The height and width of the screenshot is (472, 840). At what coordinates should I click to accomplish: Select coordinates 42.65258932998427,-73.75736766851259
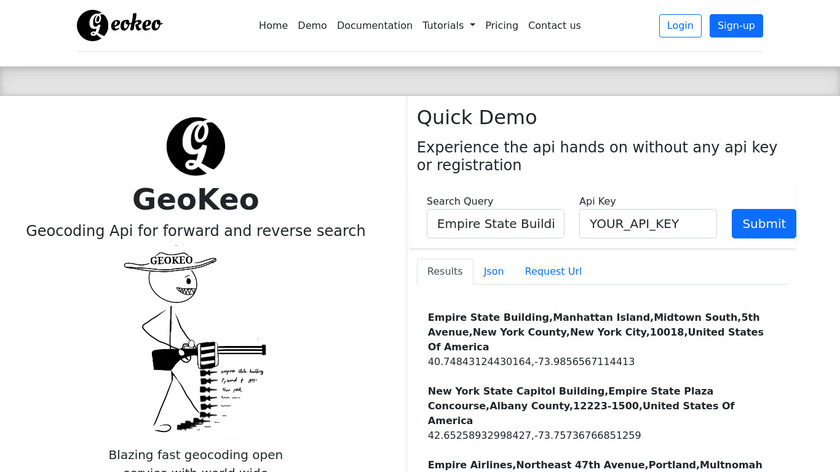[x=534, y=435]
